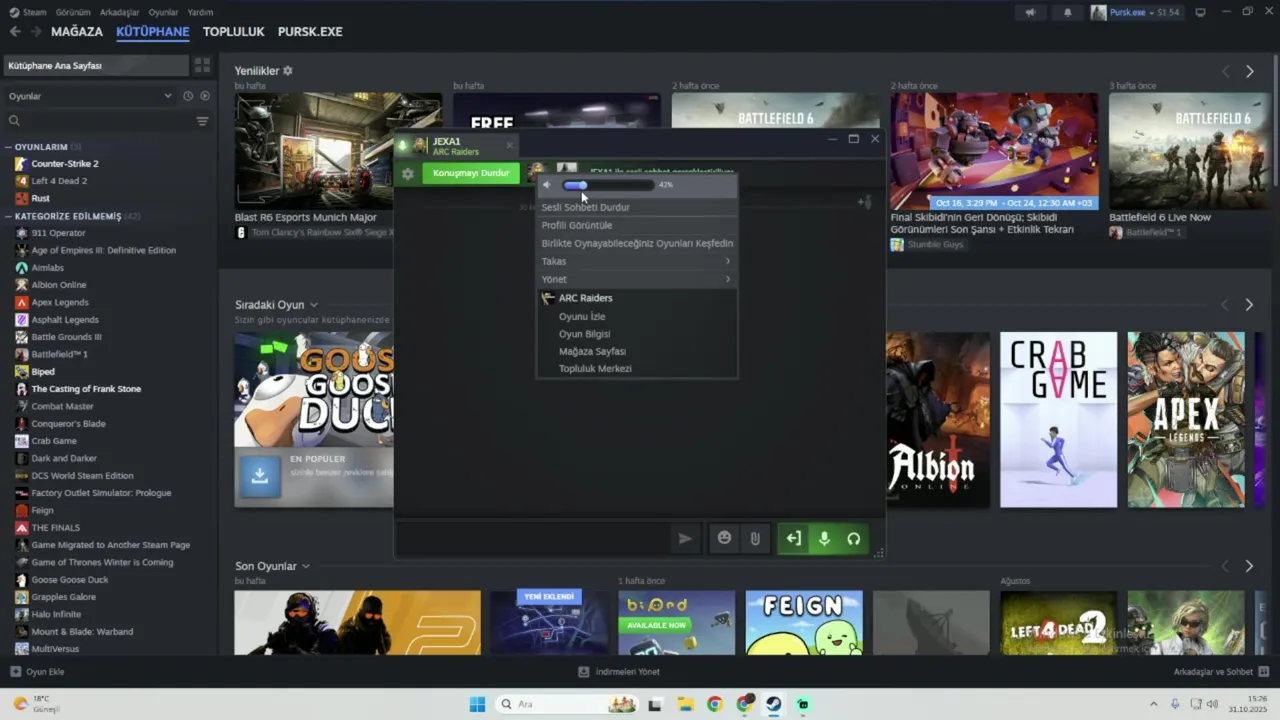Open the TOPLULUK tab
The width and height of the screenshot is (1280, 720).
233,31
